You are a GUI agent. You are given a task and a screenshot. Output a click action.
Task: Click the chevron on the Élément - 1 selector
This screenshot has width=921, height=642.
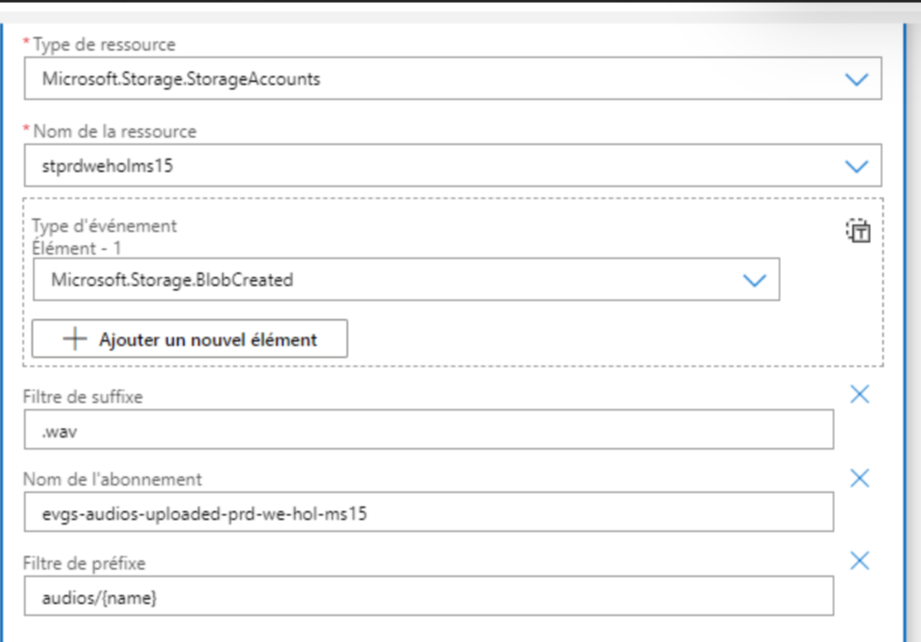coord(753,279)
